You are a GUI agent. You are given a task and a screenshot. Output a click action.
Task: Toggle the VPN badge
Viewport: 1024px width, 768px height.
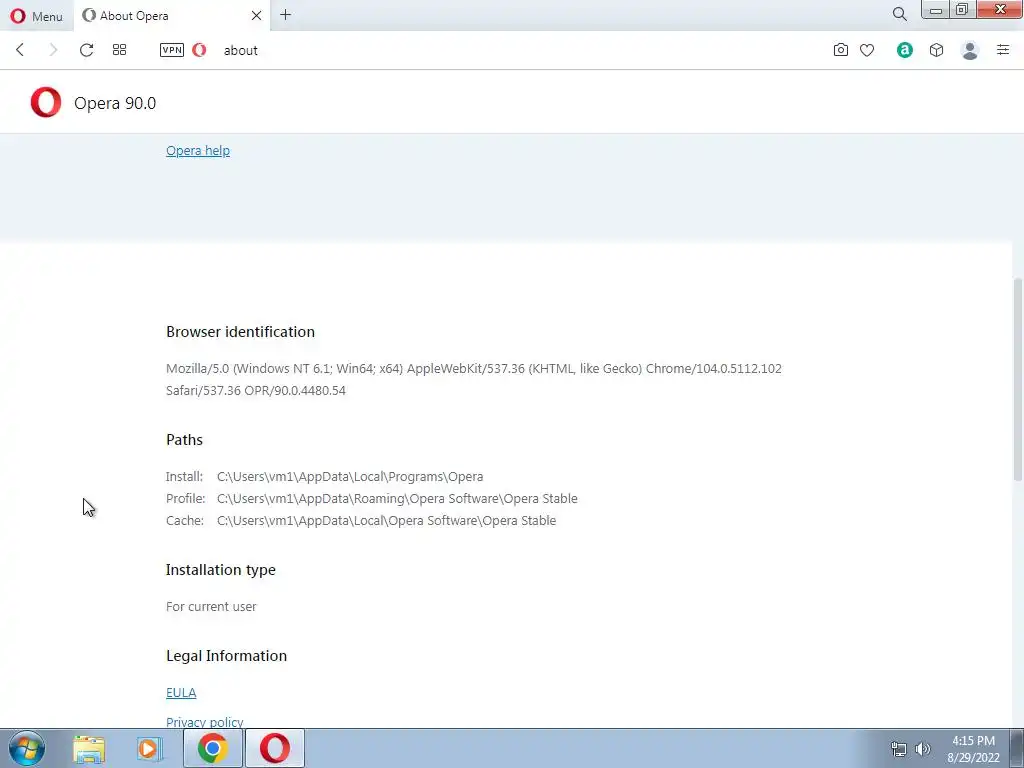[x=172, y=50]
